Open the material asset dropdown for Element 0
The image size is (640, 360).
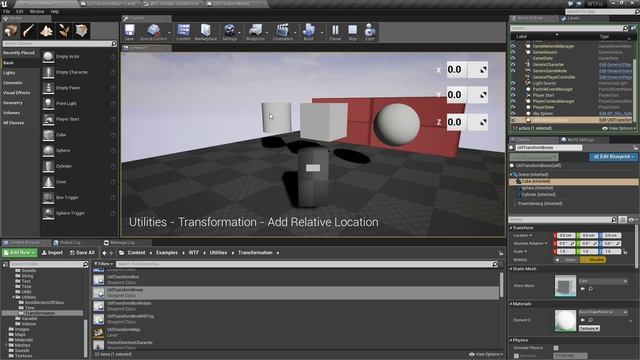(603, 312)
